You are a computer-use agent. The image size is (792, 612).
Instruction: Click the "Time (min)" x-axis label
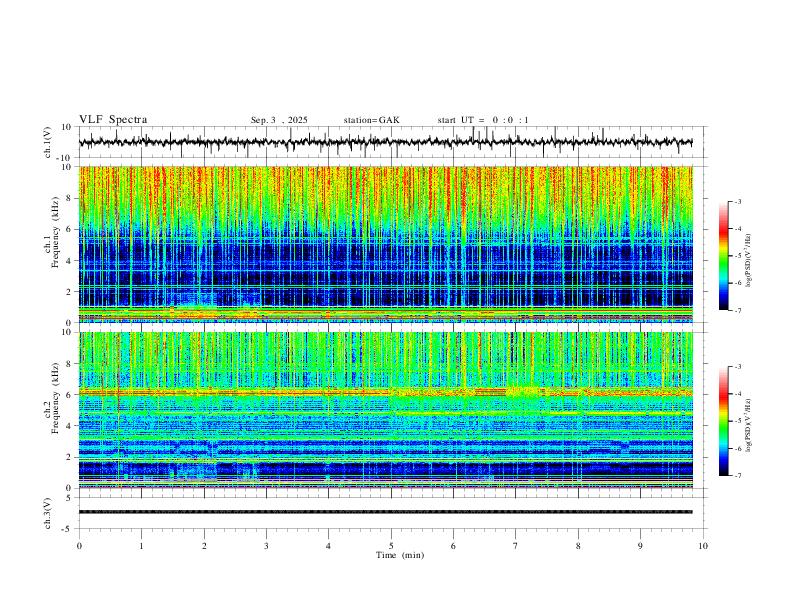coord(400,555)
